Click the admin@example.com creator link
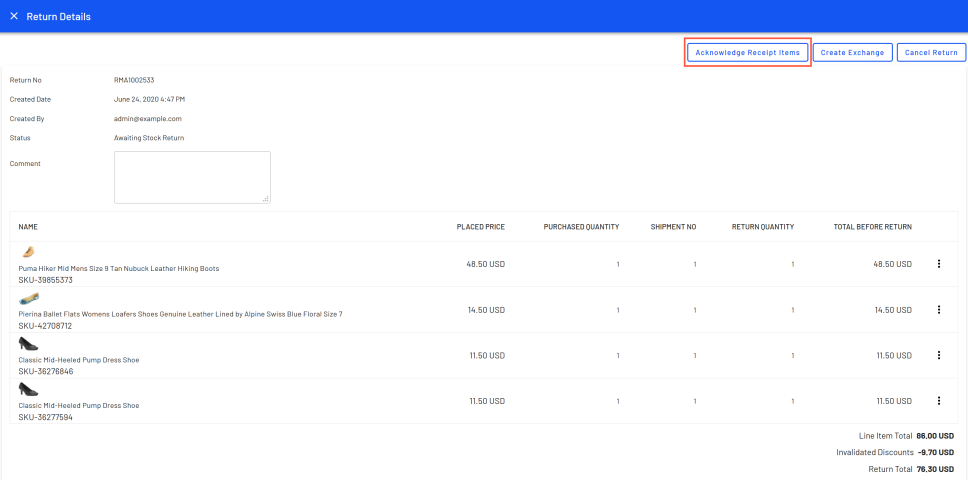This screenshot has height=480, width=968. click(x=147, y=119)
